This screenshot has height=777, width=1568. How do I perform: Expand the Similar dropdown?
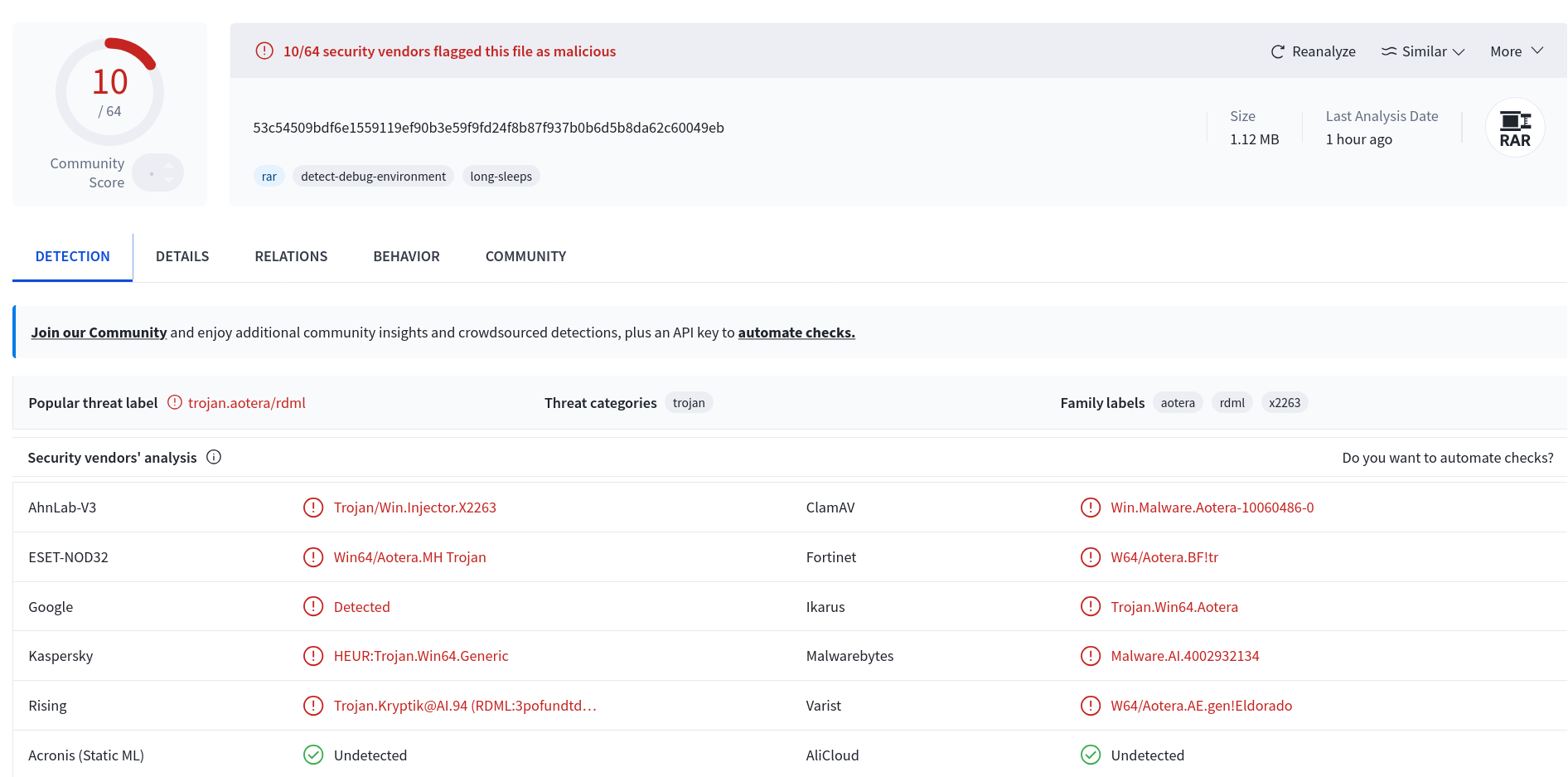pos(1423,51)
